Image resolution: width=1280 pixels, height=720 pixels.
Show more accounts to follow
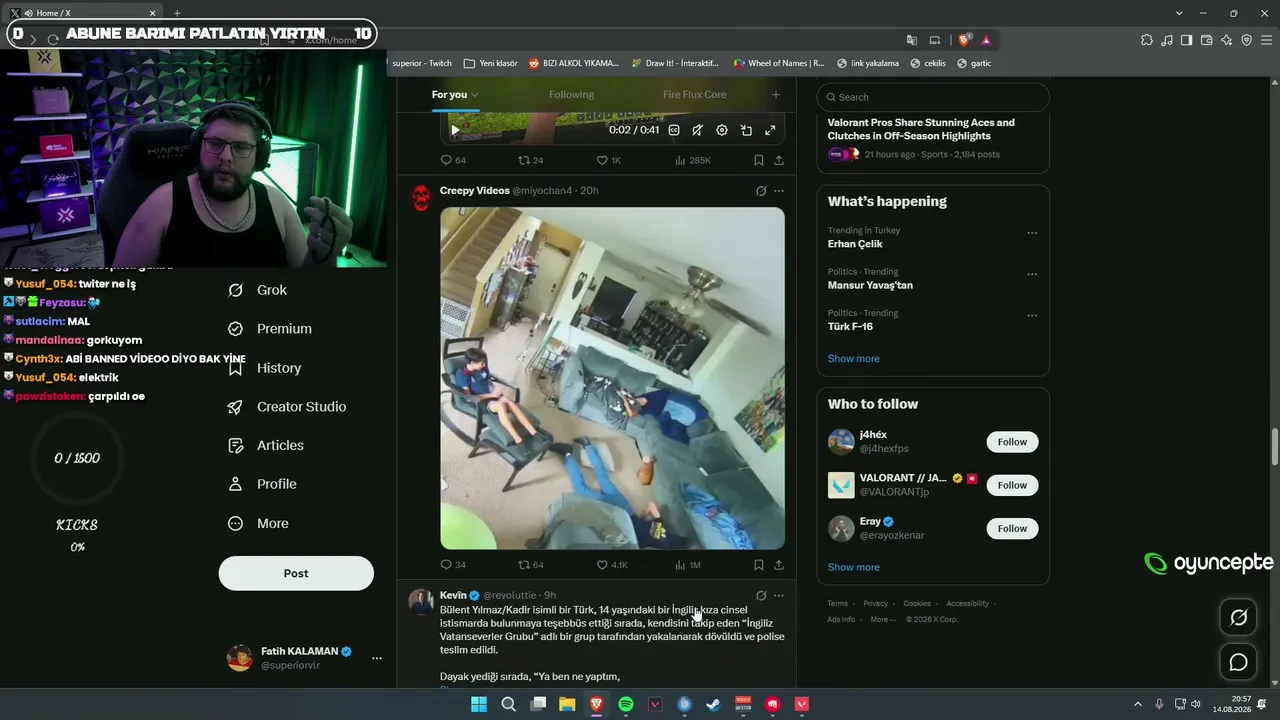coord(854,567)
